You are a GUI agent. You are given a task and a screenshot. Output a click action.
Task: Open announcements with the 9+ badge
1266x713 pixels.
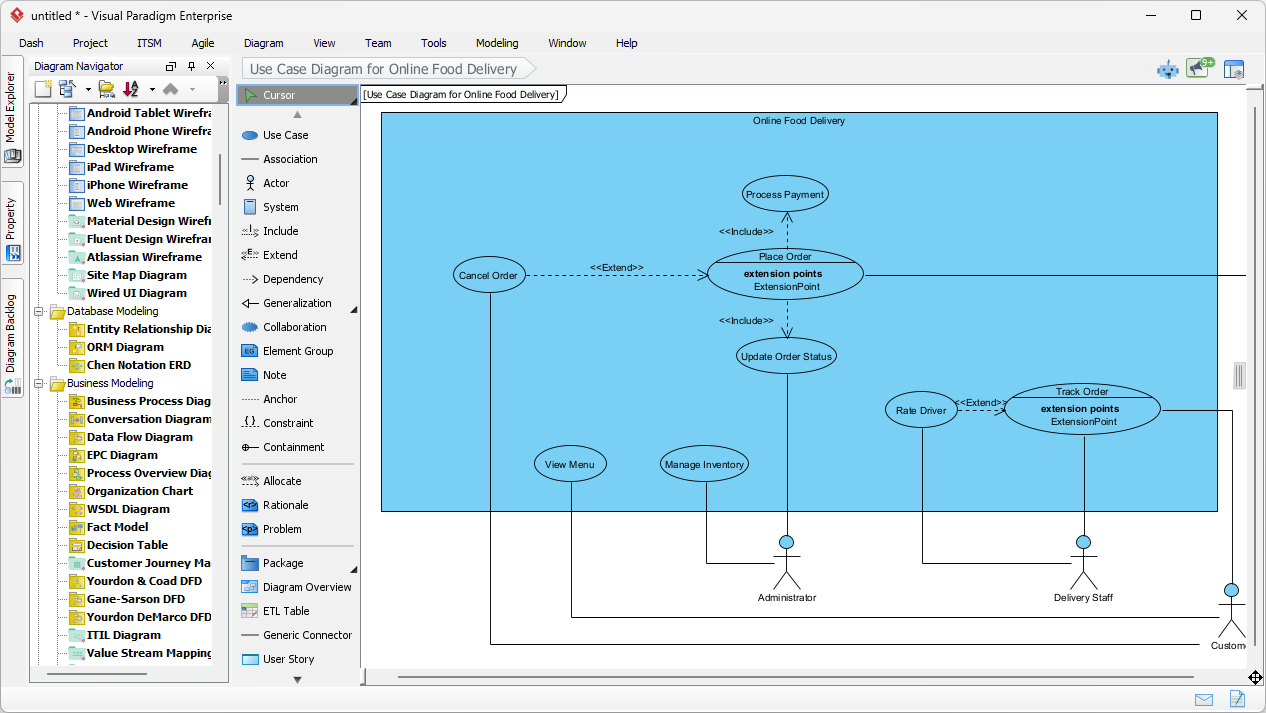point(1200,68)
